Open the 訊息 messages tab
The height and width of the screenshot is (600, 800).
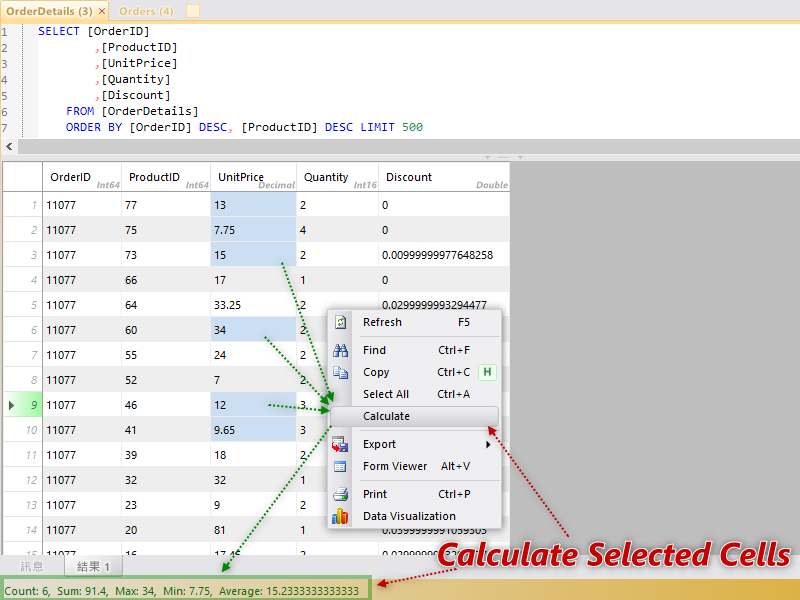pos(32,566)
